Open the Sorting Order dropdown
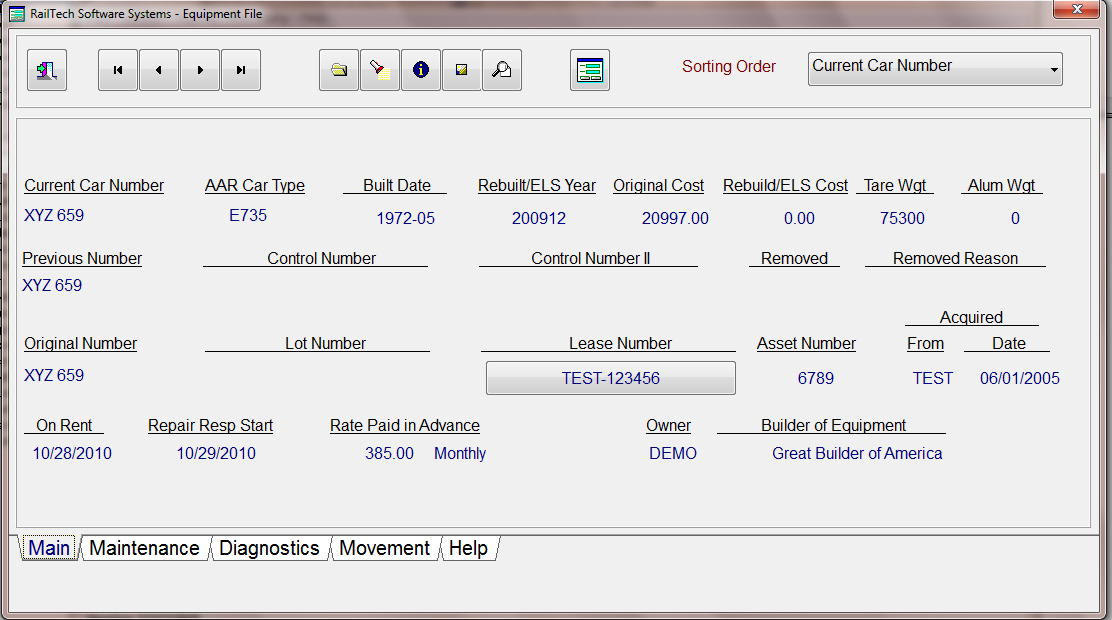1112x620 pixels. pos(935,69)
